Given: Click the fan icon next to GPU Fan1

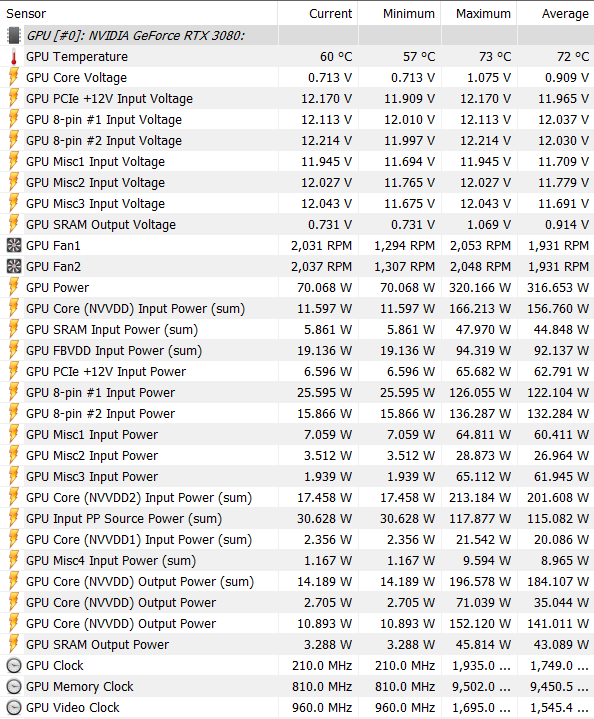Looking at the screenshot, I should 14,246.
